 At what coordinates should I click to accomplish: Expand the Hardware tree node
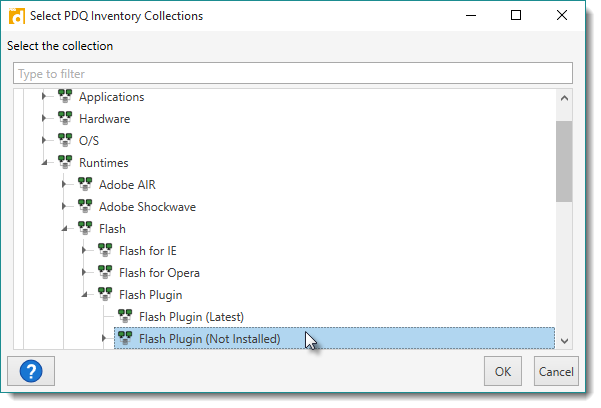click(x=44, y=120)
